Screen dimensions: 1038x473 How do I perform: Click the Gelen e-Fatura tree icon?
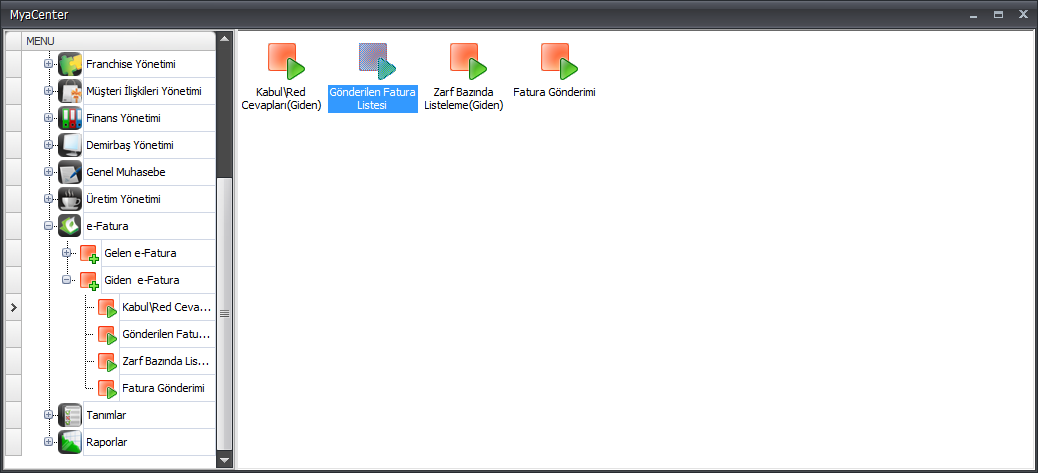point(89,253)
